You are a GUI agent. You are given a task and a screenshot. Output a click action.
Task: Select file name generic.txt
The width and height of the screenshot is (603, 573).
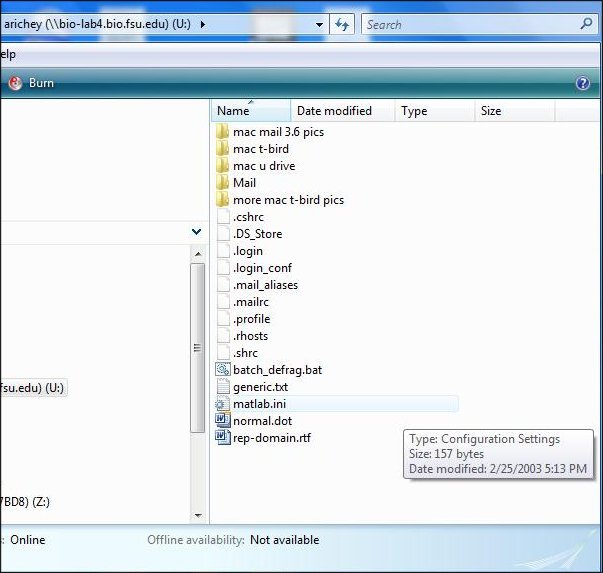[x=261, y=387]
